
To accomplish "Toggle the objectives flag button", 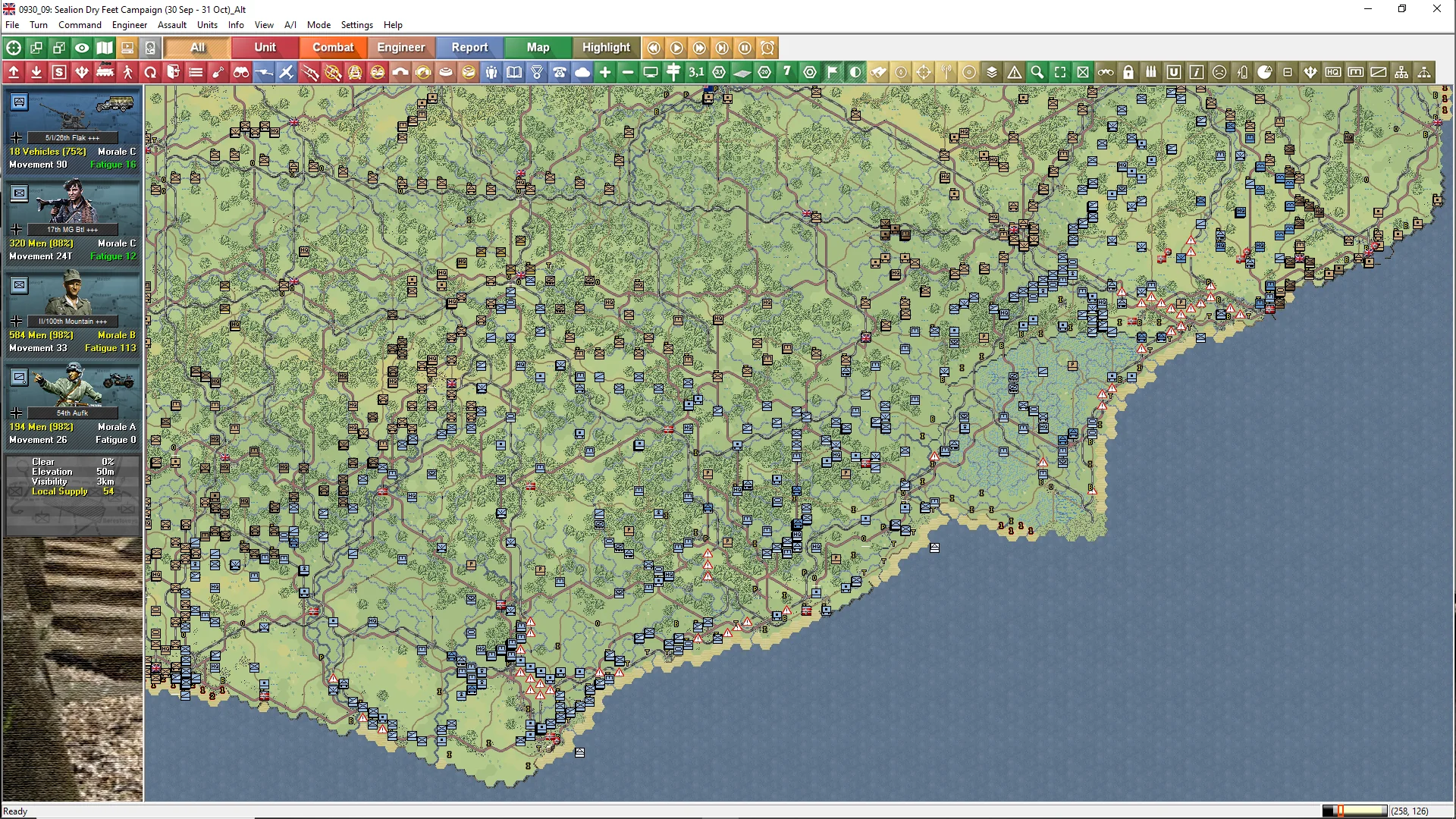I will [x=833, y=72].
